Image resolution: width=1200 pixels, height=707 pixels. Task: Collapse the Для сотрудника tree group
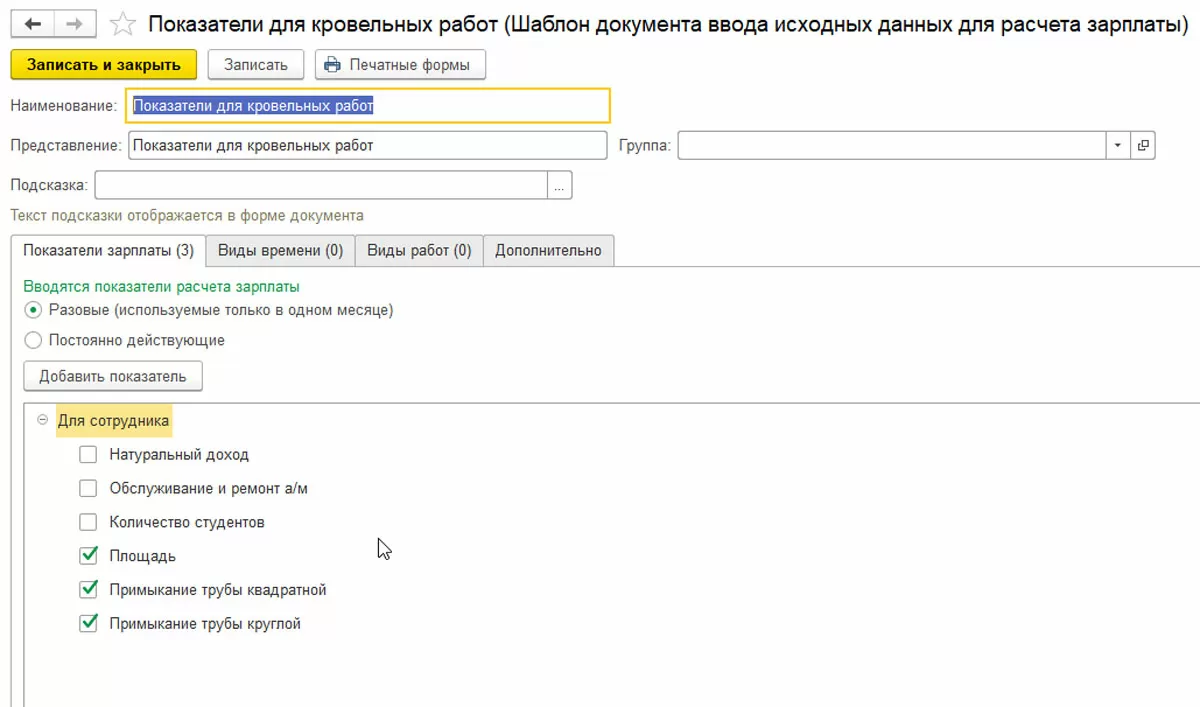click(42, 421)
